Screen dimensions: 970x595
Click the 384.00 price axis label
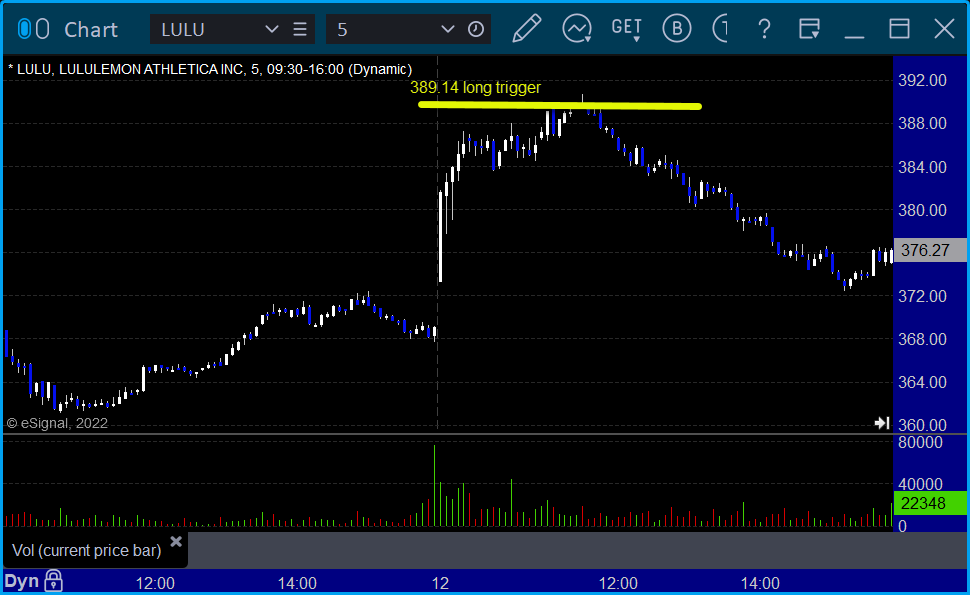click(x=922, y=167)
